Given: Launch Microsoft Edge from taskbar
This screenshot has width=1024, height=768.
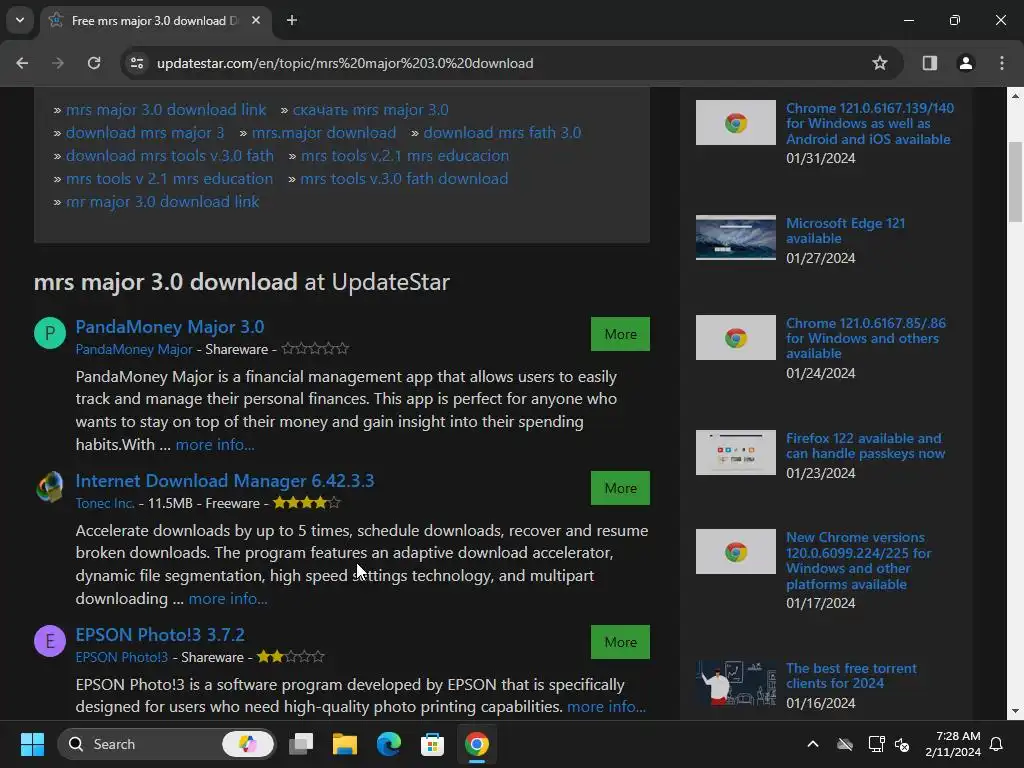Looking at the screenshot, I should [389, 744].
